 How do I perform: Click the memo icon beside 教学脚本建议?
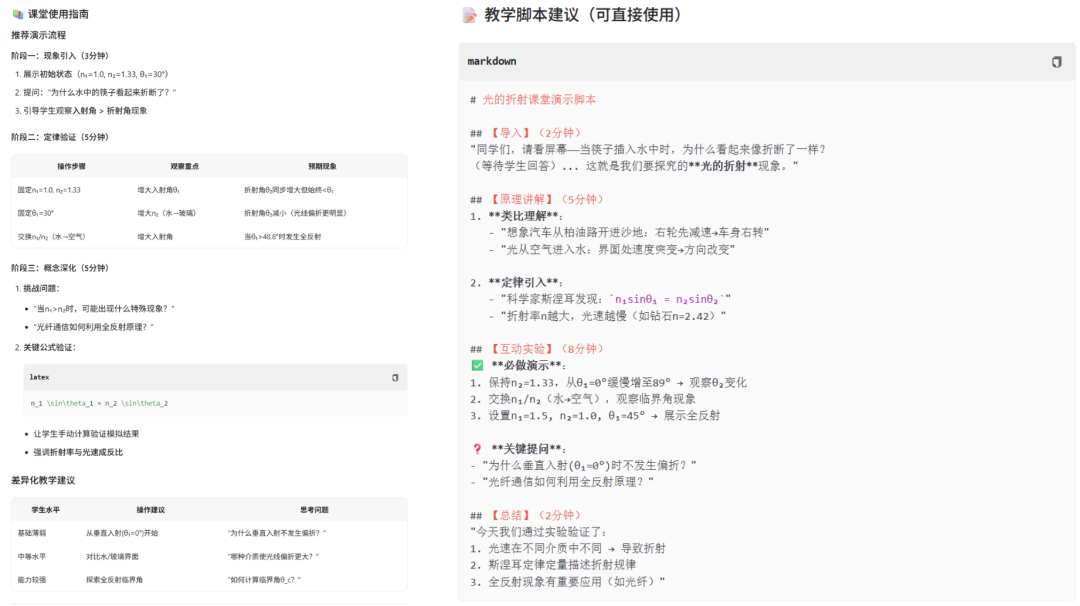coord(469,15)
